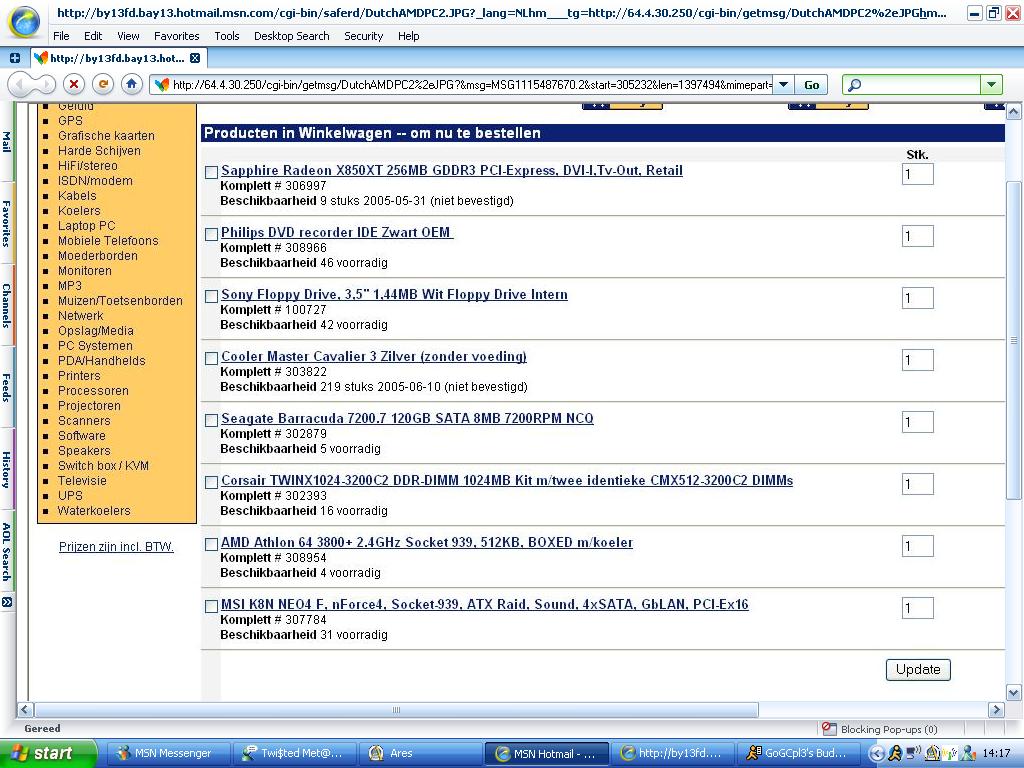The width and height of the screenshot is (1024, 768).
Task: Go back with the Back arrow
Action: point(20,84)
